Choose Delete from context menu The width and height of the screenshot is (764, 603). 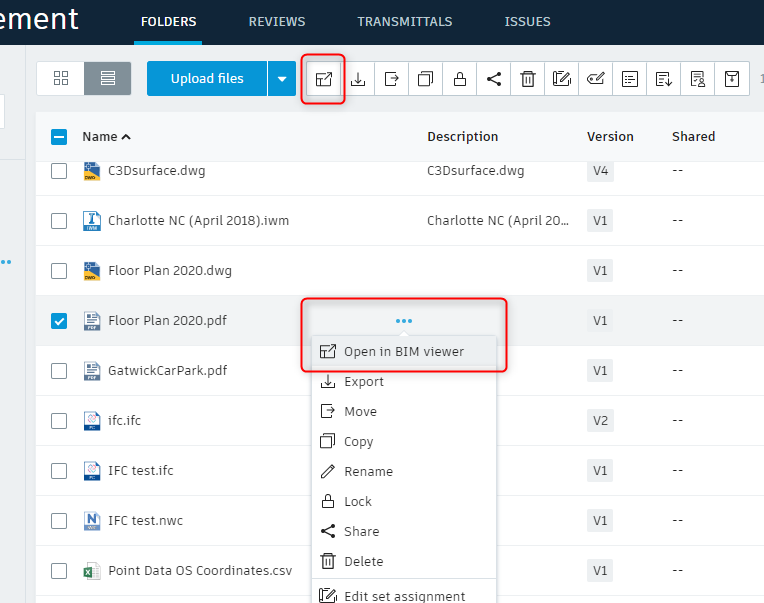[x=404, y=562]
